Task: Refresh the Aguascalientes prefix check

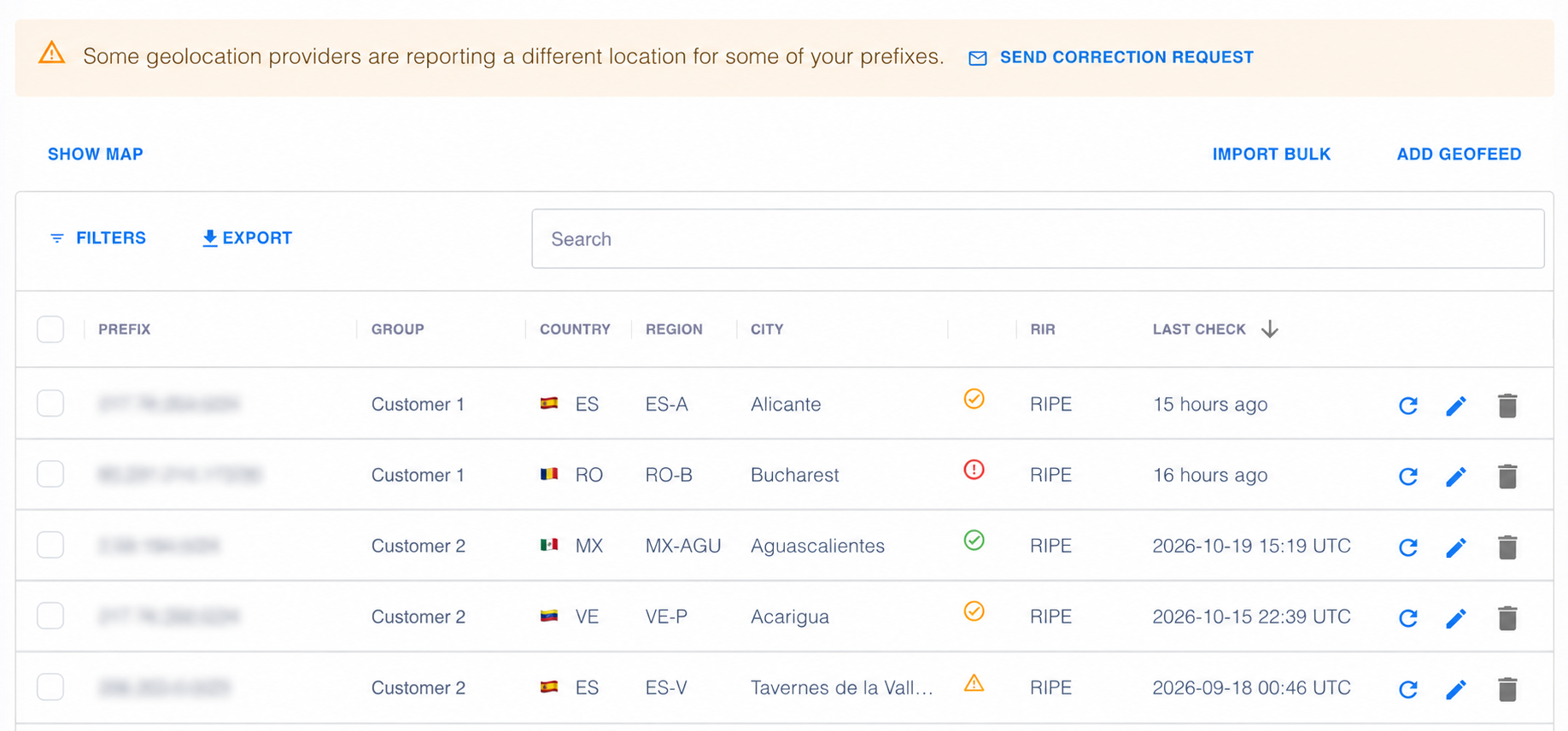Action: pyautogui.click(x=1408, y=547)
